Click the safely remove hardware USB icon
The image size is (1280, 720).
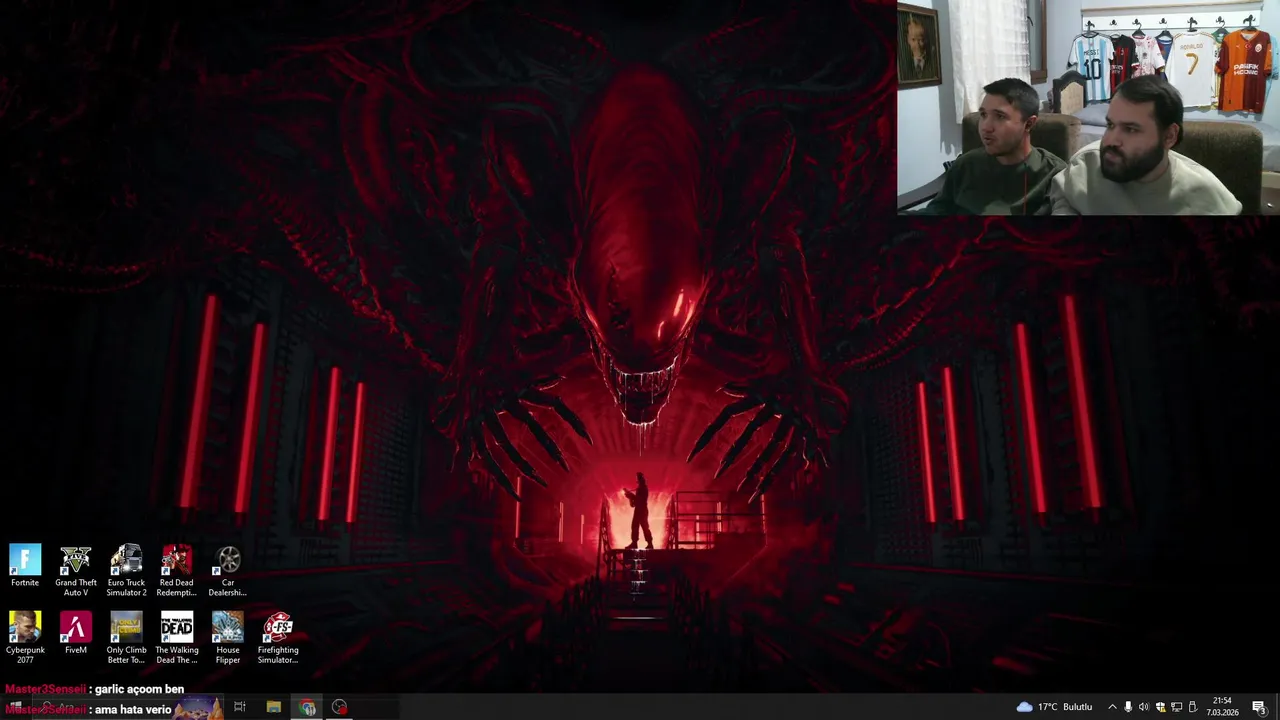coord(1192,707)
